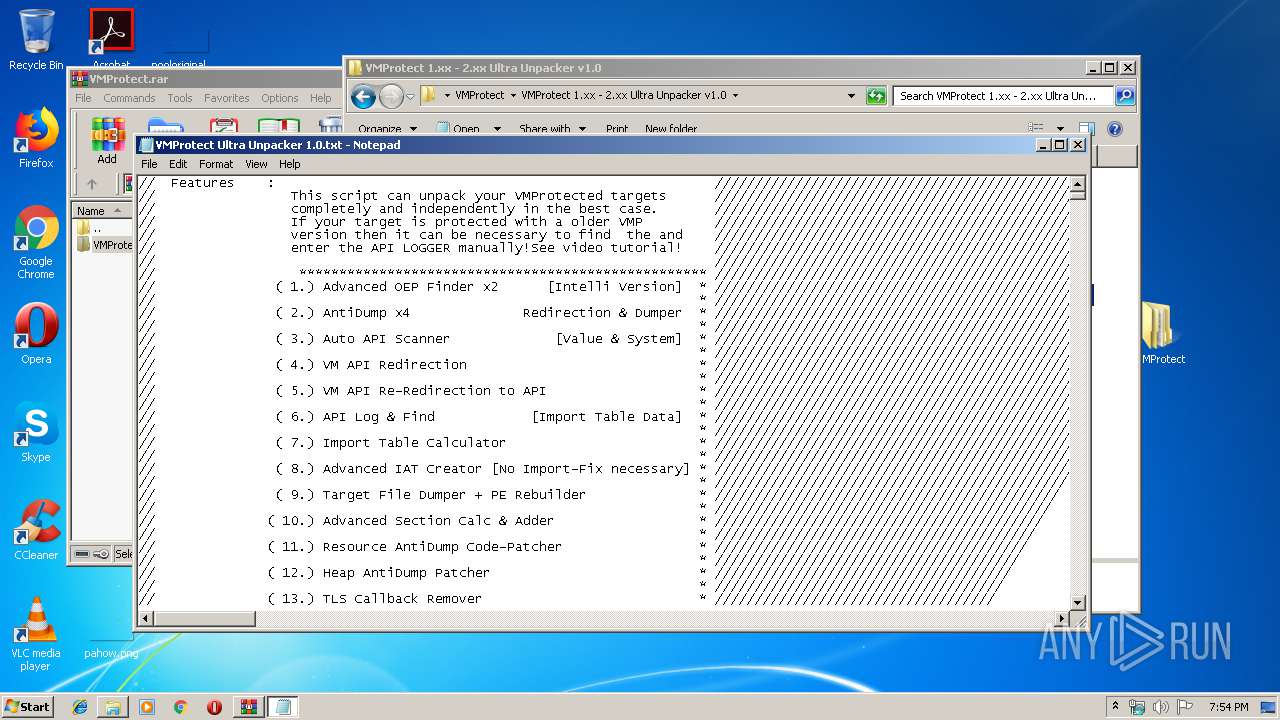Open Skype desktop icon
This screenshot has height=720, width=1280.
tap(36, 432)
